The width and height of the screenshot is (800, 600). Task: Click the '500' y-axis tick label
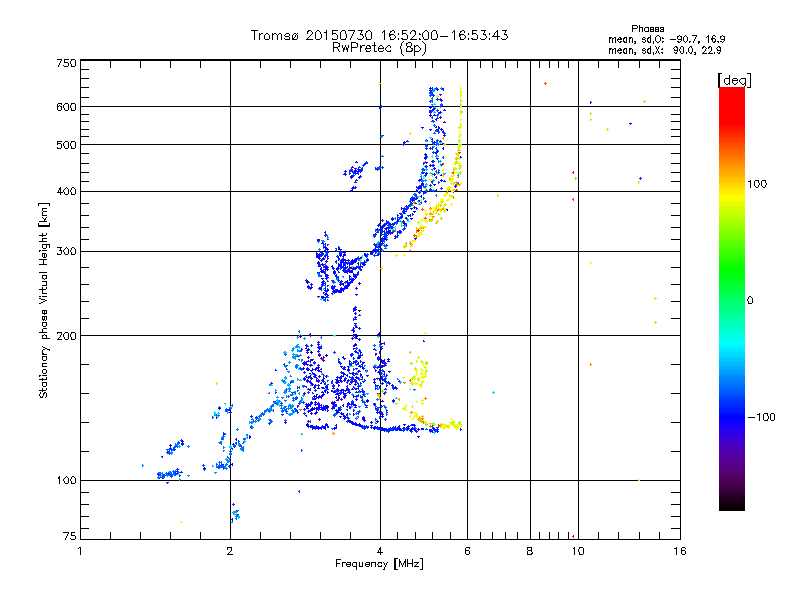(x=66, y=145)
